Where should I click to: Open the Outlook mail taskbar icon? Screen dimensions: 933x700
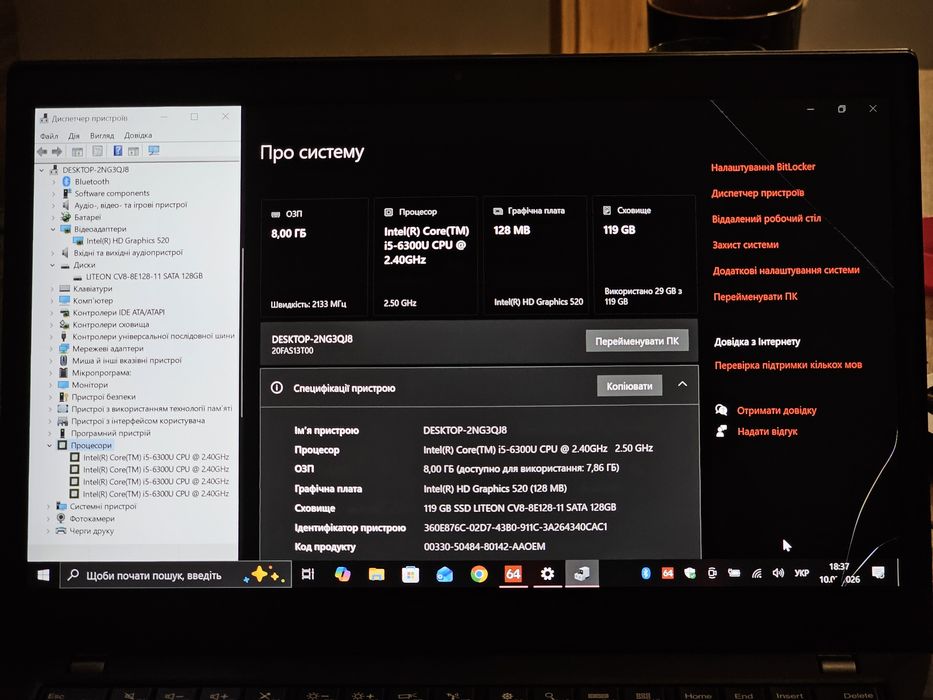pos(444,574)
